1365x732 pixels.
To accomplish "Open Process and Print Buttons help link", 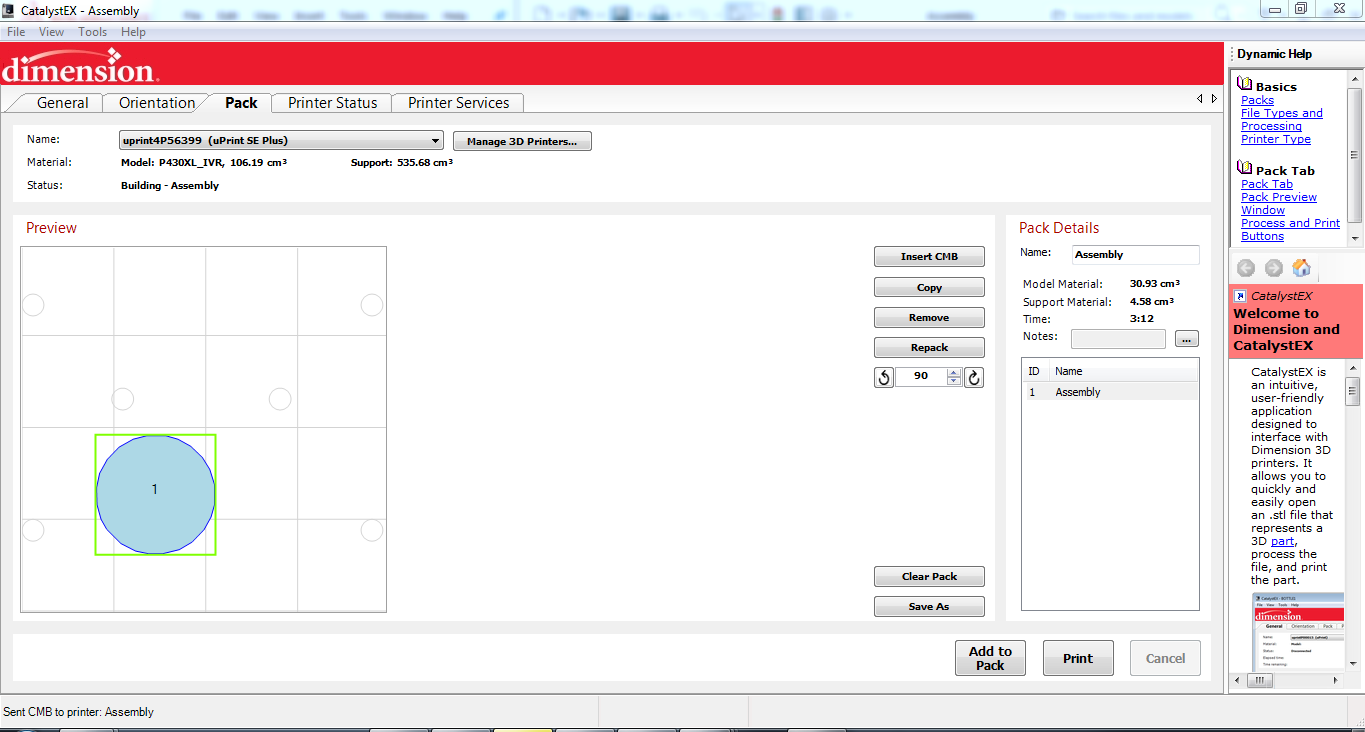I will [x=1290, y=230].
